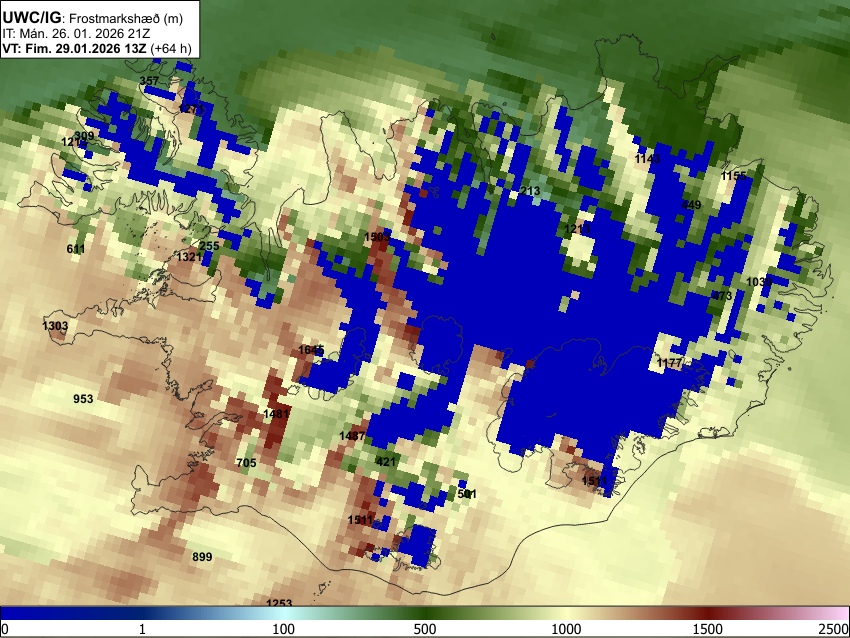Click the legend tick label 100
Screen dimensions: 850x638
(x=284, y=629)
